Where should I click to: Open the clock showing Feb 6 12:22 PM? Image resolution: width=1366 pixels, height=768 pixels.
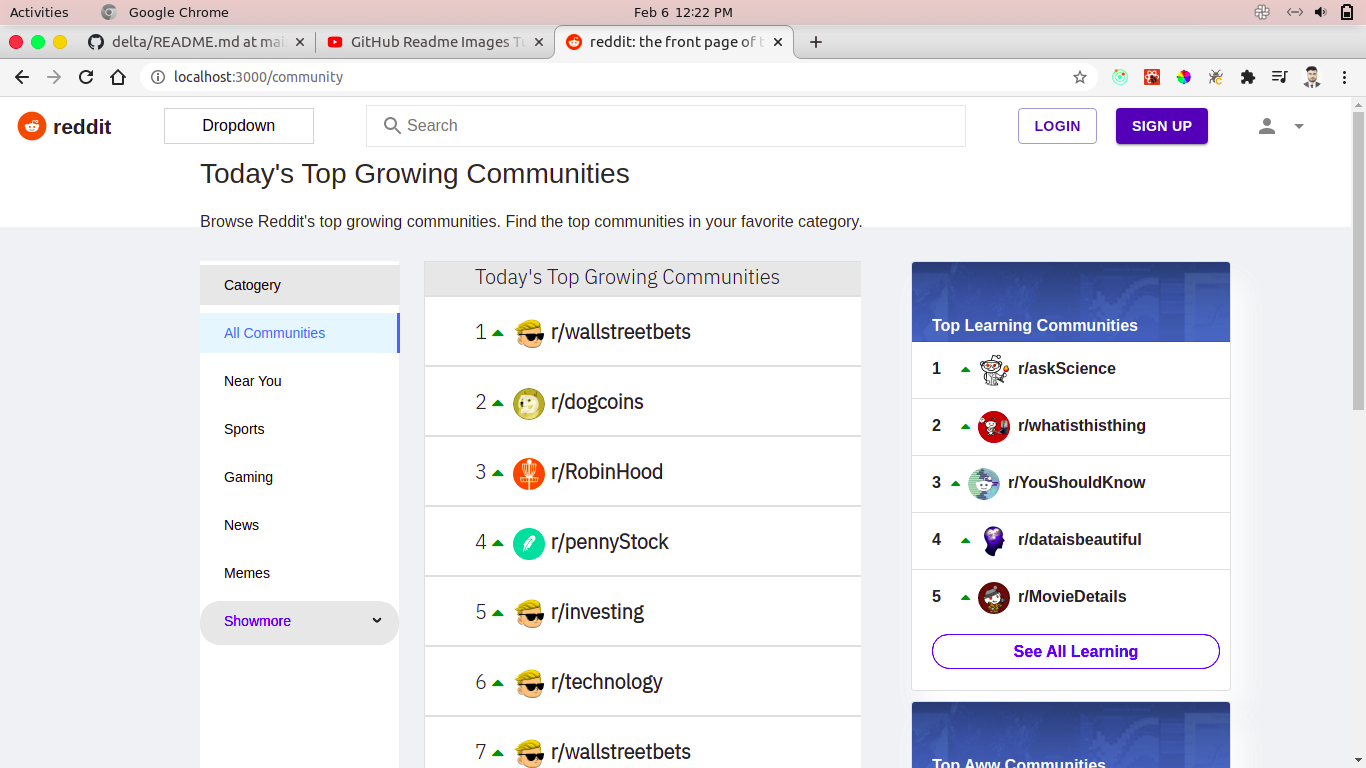click(683, 12)
